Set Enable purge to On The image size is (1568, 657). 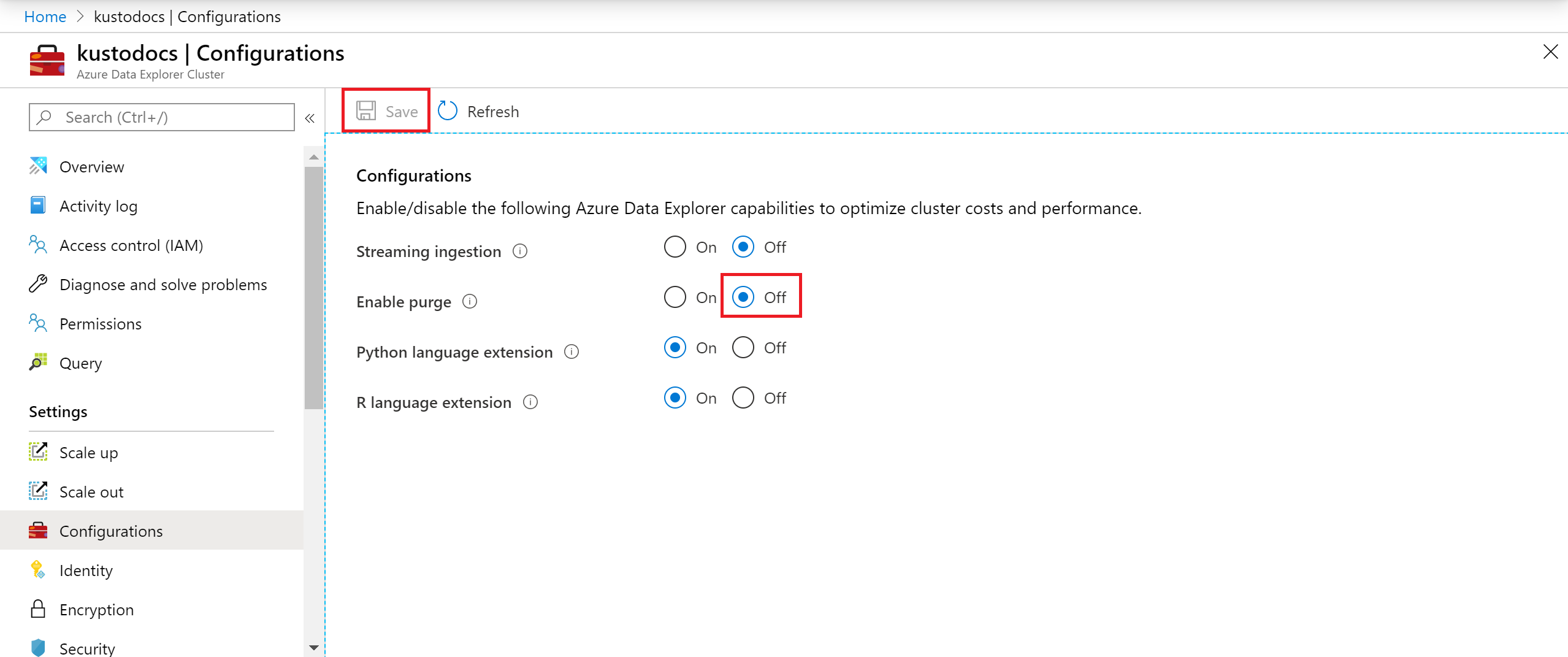(x=675, y=298)
